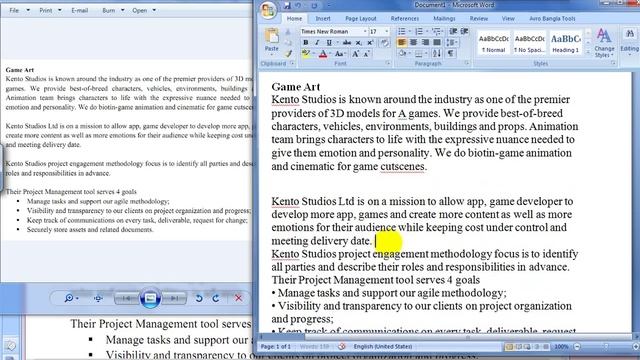
Task: Toggle Bold formatting
Action: pyautogui.click(x=305, y=42)
